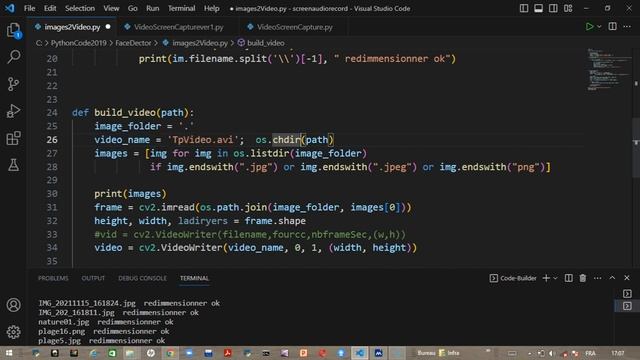Open the run button dropdown arrow
Viewport: 640px width, 360px height.
pyautogui.click(x=599, y=27)
